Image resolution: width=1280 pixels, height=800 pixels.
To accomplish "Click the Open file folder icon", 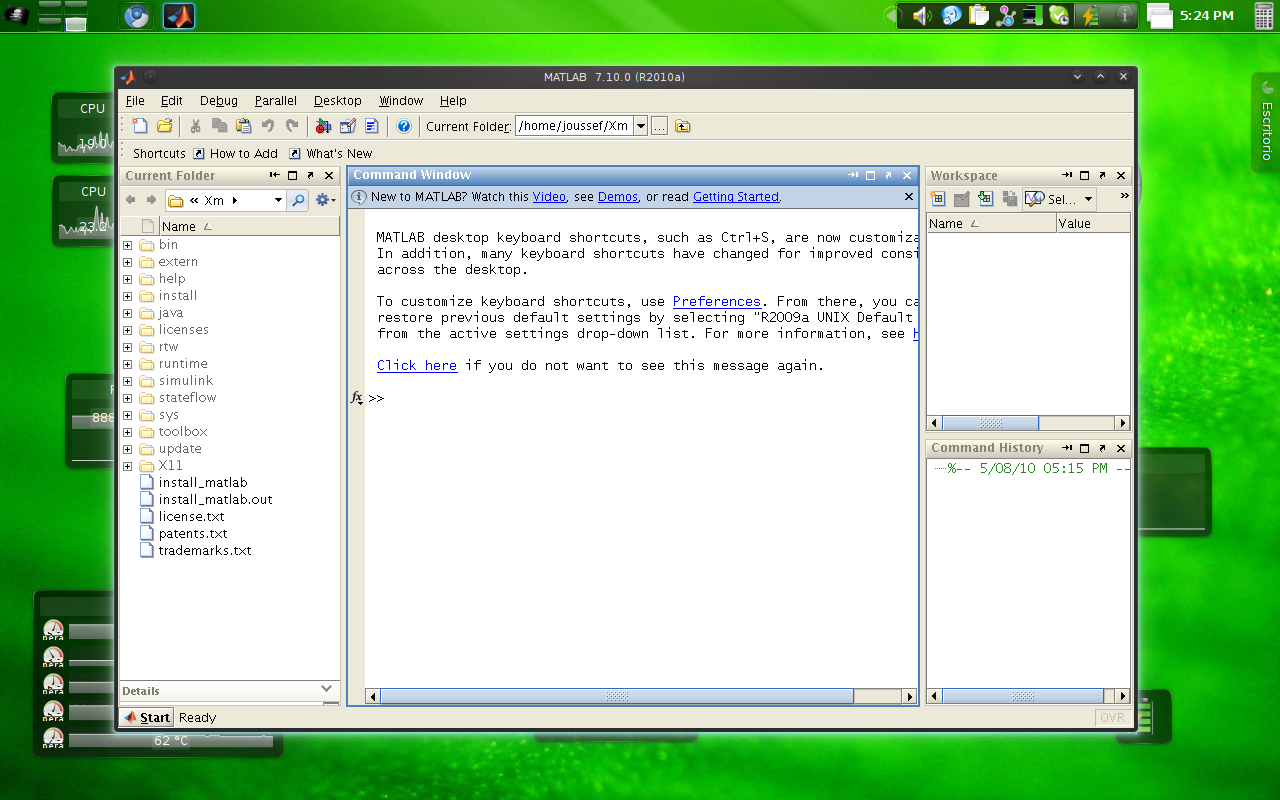I will click(x=165, y=126).
